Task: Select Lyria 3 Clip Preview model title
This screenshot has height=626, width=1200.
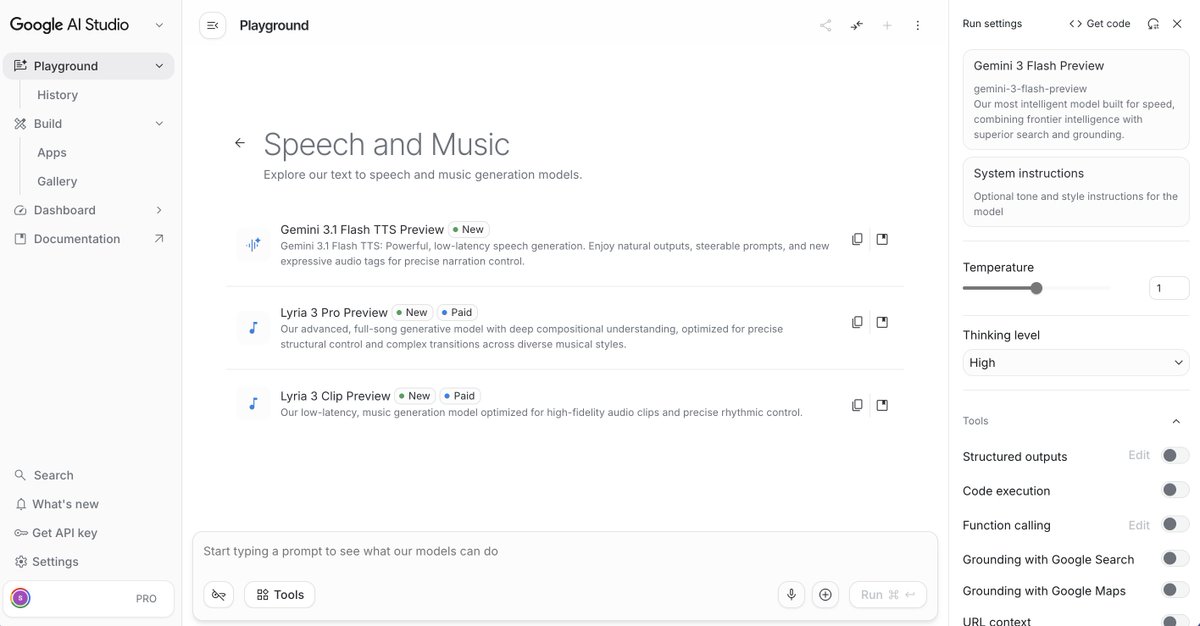Action: point(335,395)
